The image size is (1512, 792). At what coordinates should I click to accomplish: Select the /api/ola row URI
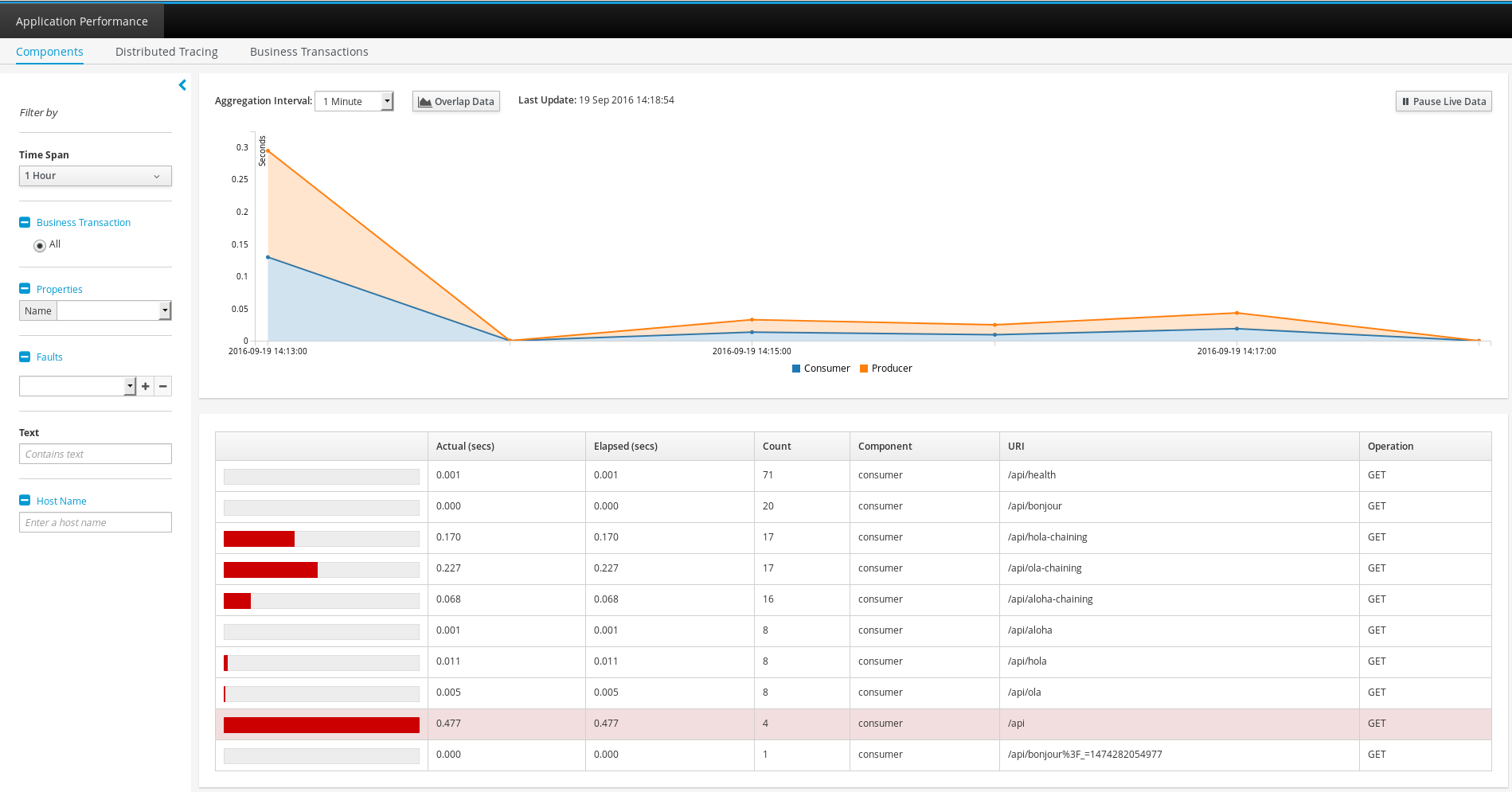click(x=1025, y=693)
